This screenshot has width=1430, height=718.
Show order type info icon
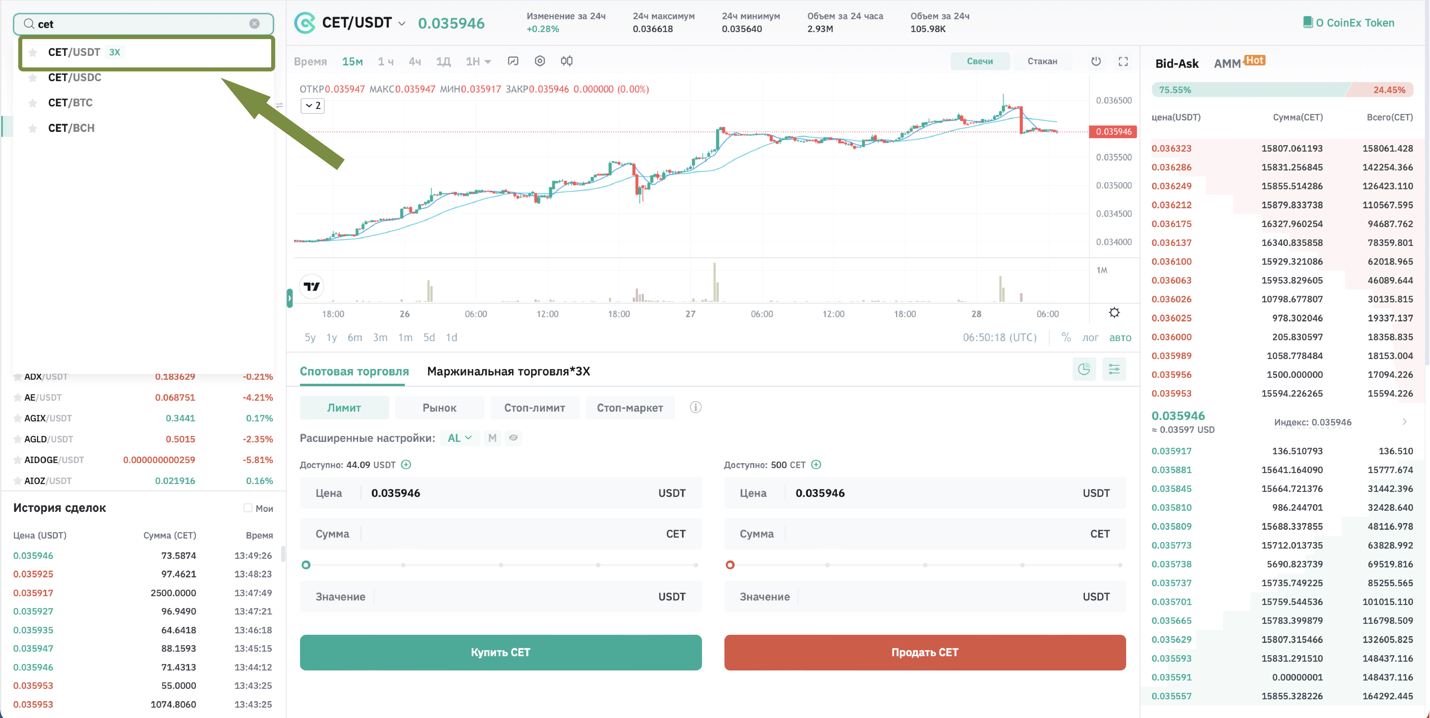pyautogui.click(x=696, y=408)
